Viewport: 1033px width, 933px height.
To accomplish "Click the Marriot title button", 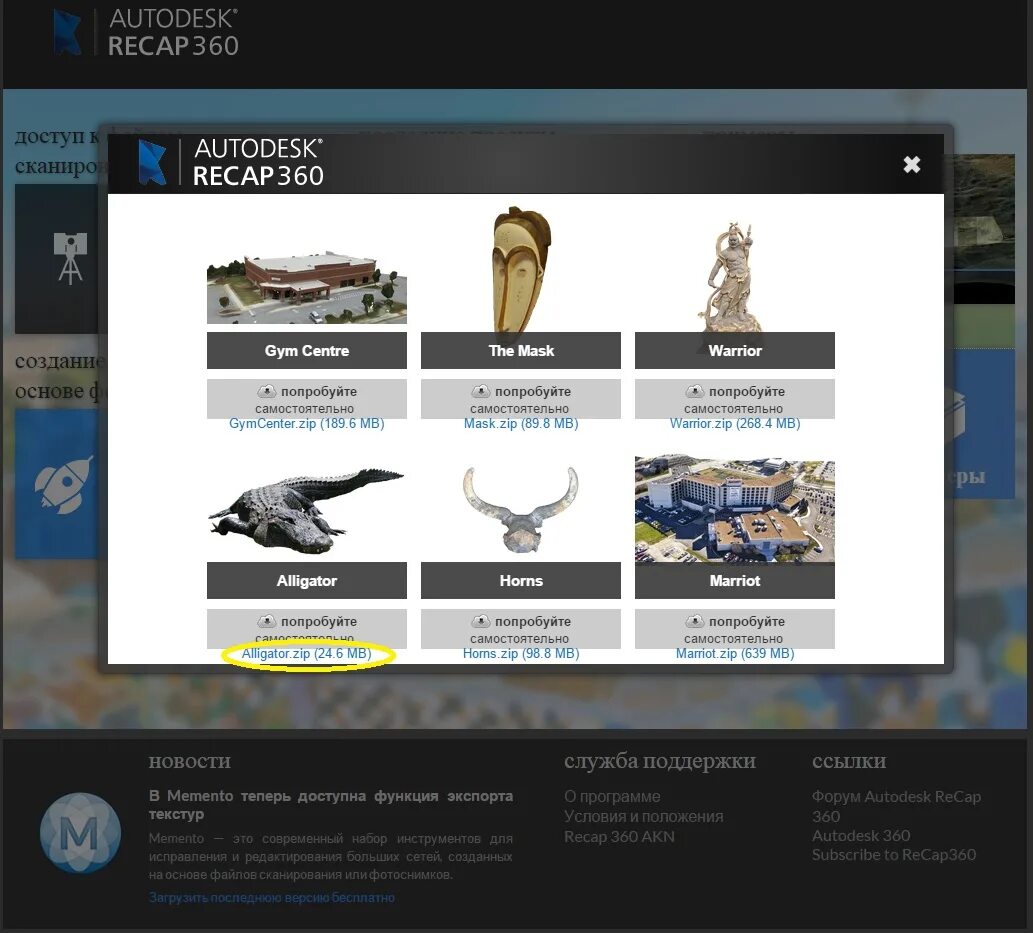I will [x=735, y=580].
